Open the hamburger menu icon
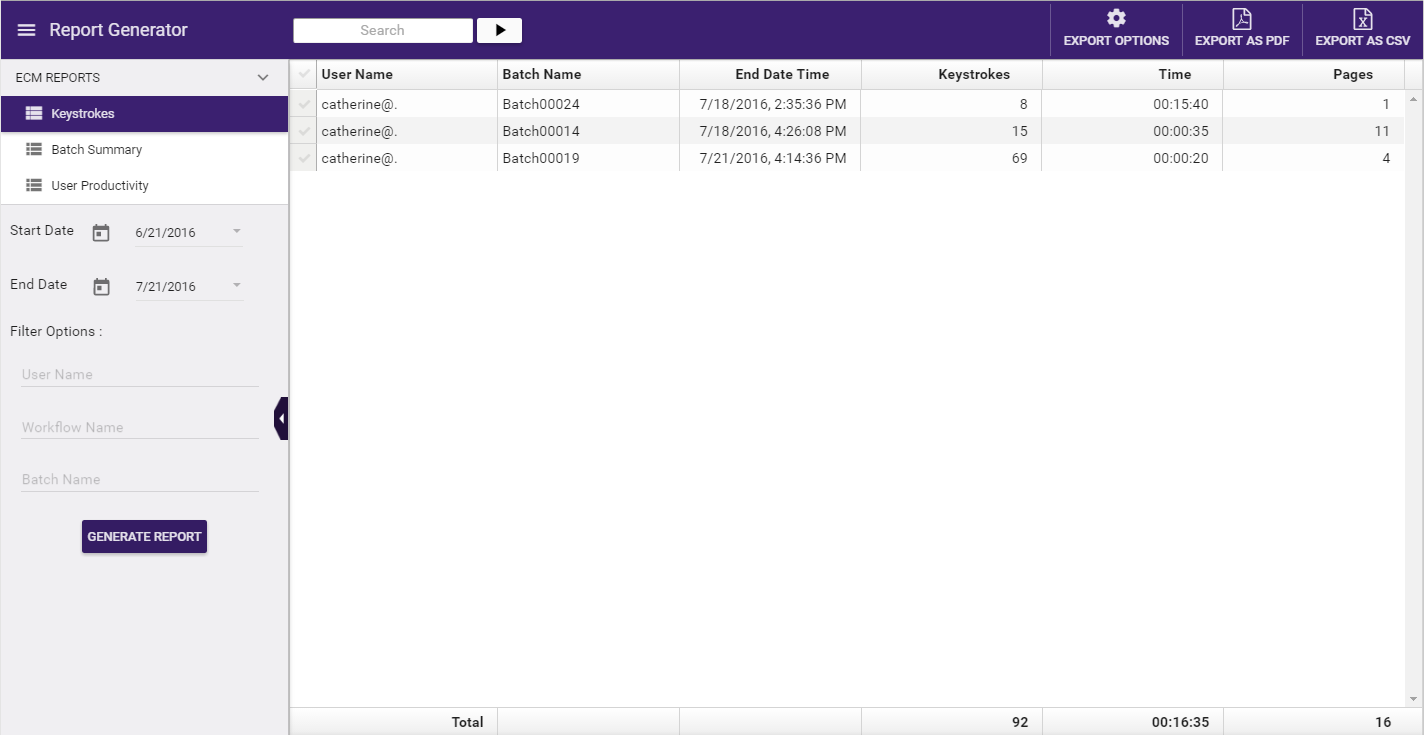The image size is (1424, 735). click(x=26, y=30)
